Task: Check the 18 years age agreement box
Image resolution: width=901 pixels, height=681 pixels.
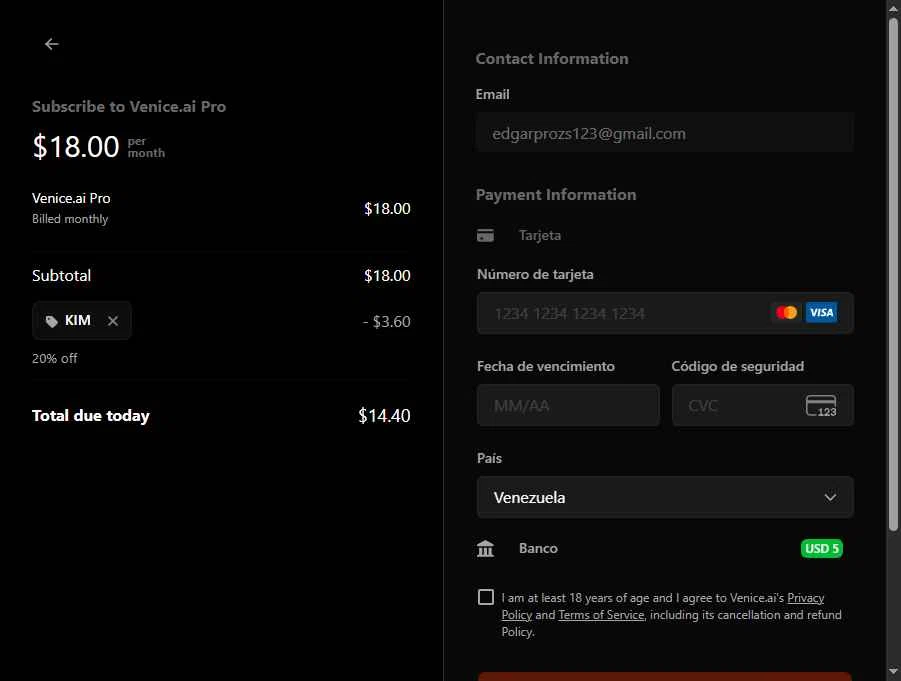Action: click(486, 597)
